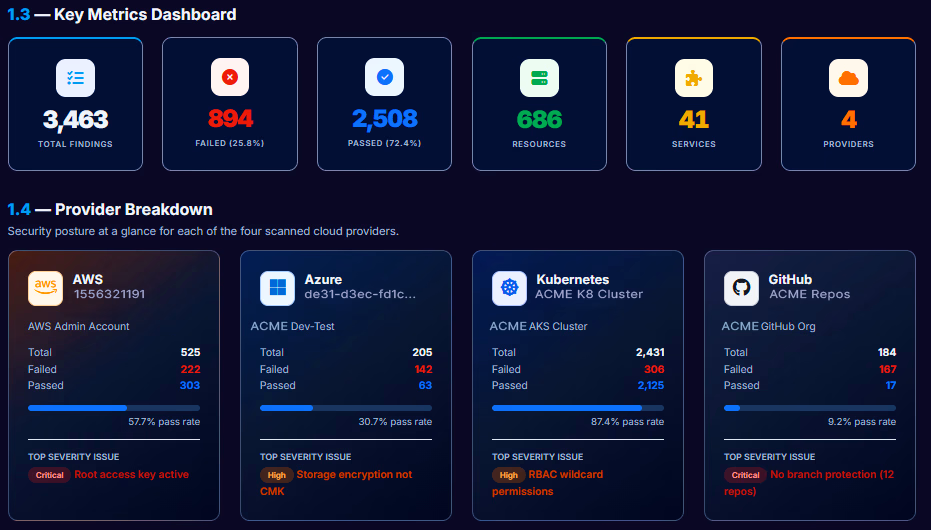The image size is (931, 530).
Task: Click the Kubernetes pass rate progress bar
Action: tap(578, 408)
